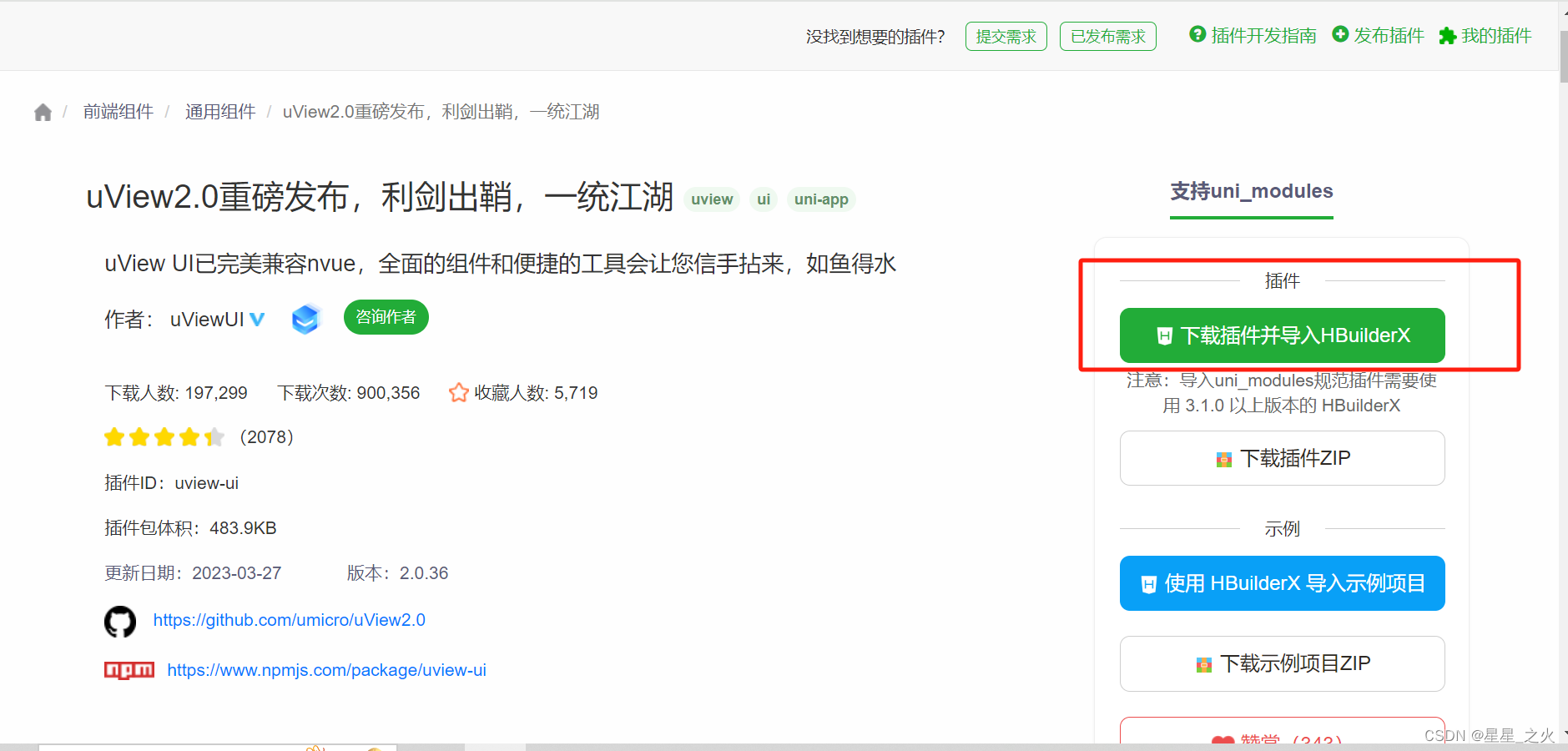This screenshot has height=751, width=1568.
Task: Click the blue cube icon next to author uViewUI
Action: 305,318
